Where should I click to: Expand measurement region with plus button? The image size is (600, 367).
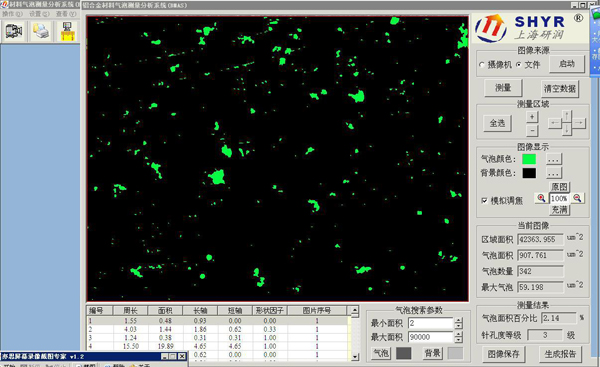[x=532, y=117]
